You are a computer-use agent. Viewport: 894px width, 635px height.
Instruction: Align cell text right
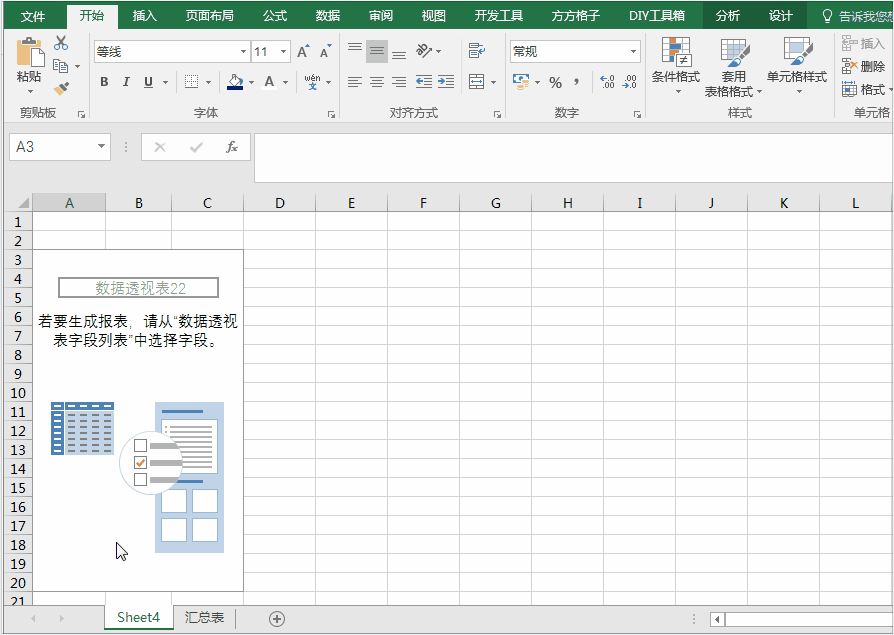399,82
